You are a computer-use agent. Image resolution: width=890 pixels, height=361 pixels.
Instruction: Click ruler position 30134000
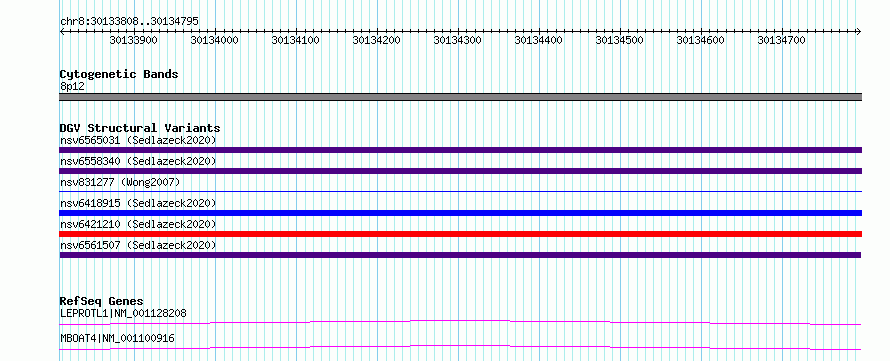tap(215, 40)
